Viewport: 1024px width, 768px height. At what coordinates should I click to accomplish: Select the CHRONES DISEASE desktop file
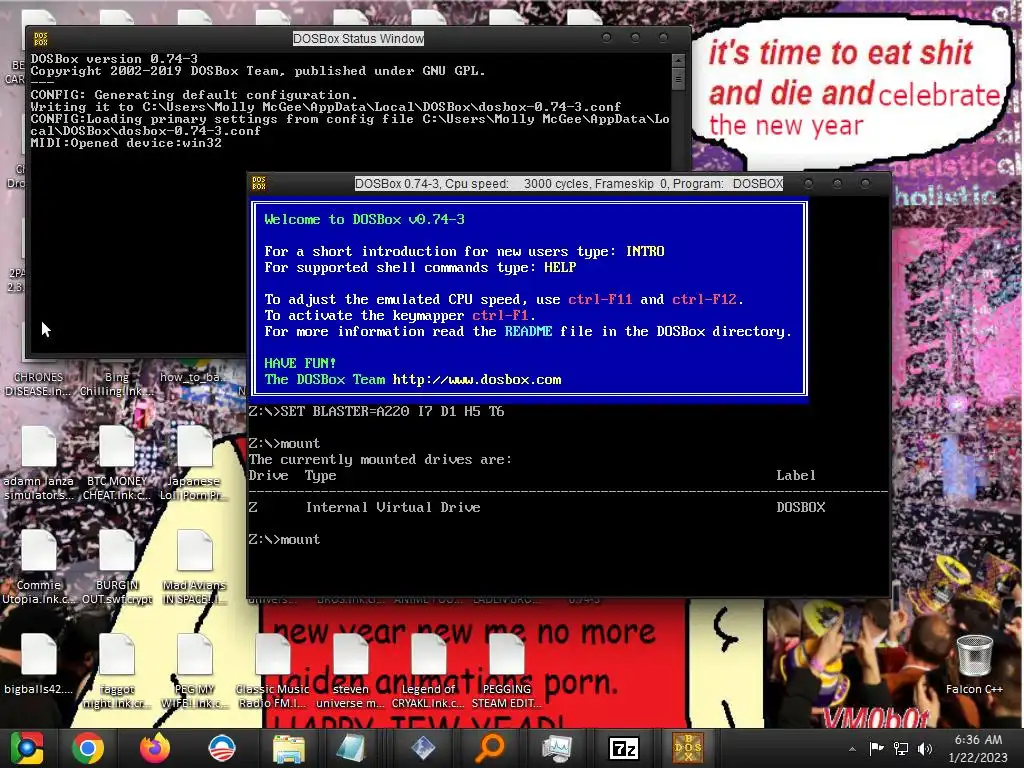coord(39,384)
